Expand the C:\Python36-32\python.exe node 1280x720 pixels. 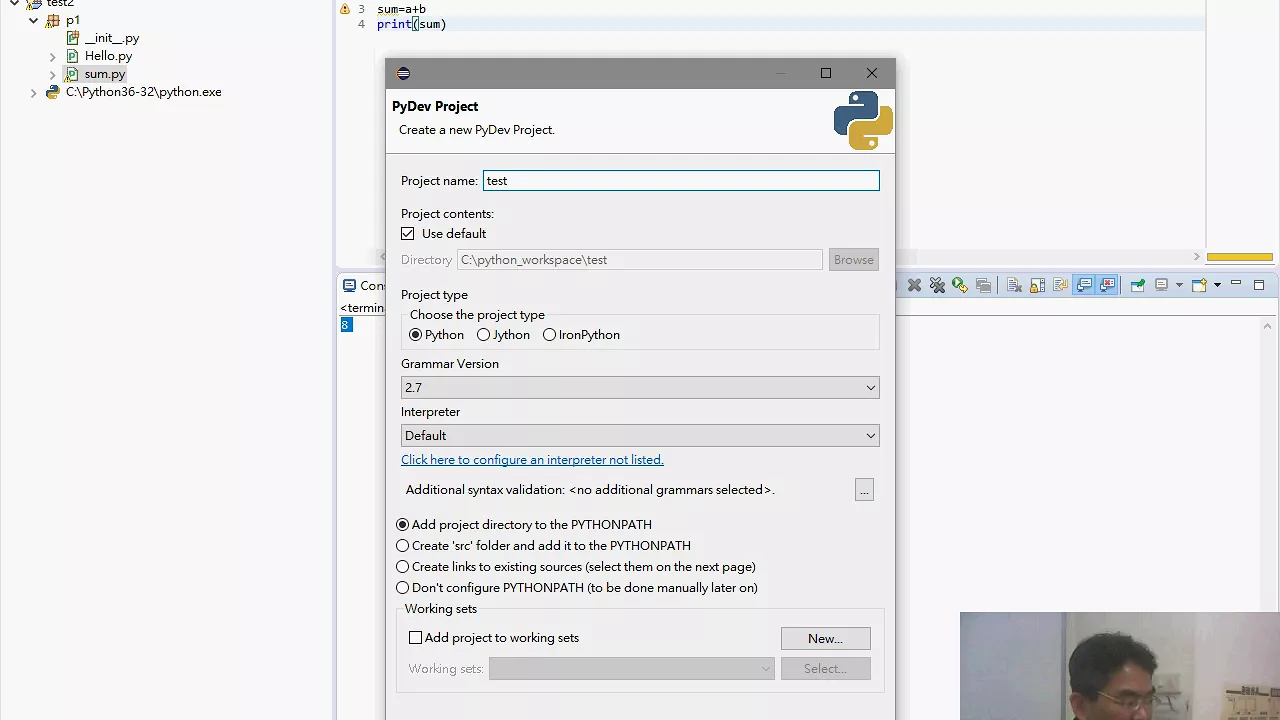[33, 92]
